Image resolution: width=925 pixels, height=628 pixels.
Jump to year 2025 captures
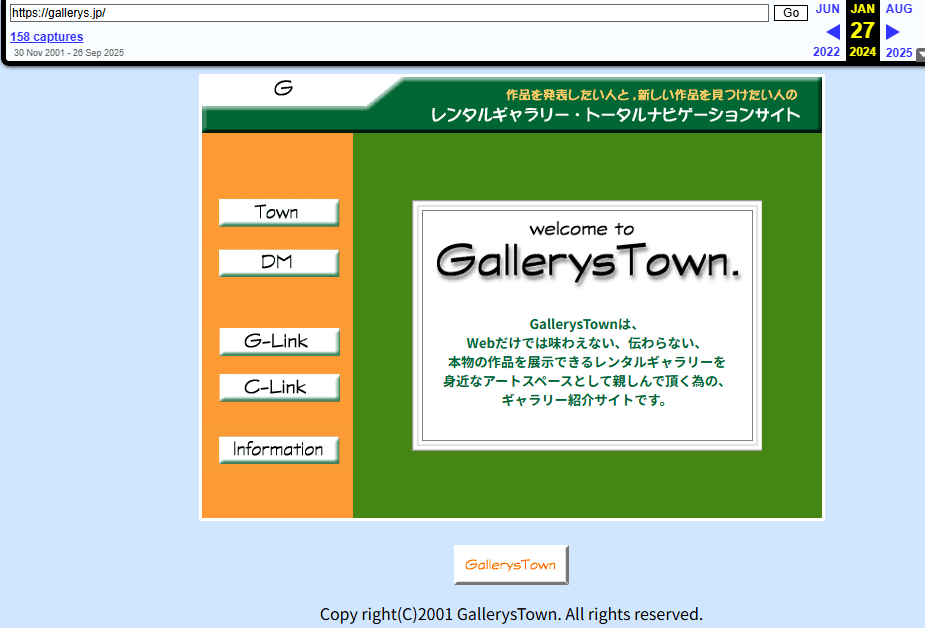tap(899, 52)
